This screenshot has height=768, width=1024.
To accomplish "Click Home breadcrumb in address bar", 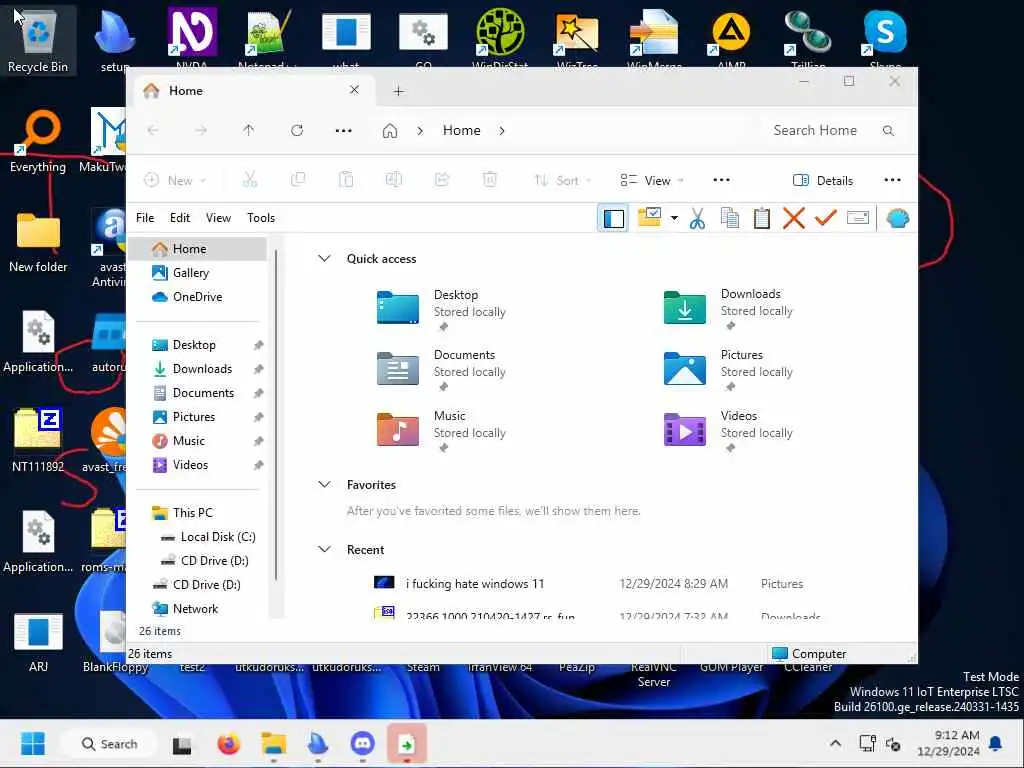I will (462, 131).
